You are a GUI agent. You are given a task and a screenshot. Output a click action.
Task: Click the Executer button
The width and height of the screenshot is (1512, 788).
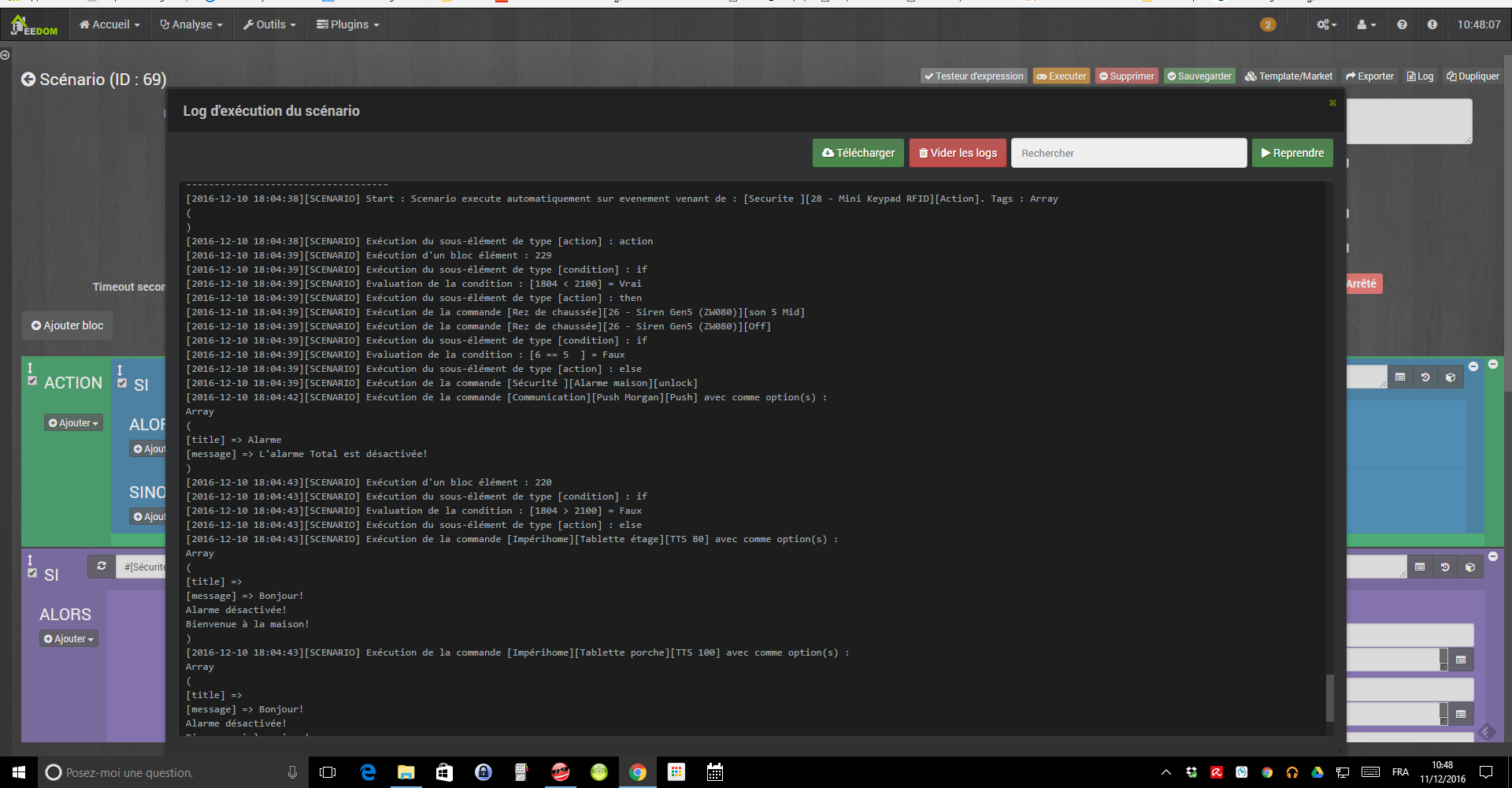[x=1062, y=76]
